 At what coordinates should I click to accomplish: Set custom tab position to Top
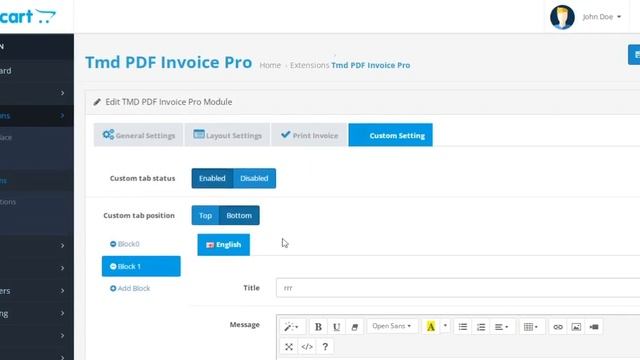205,216
